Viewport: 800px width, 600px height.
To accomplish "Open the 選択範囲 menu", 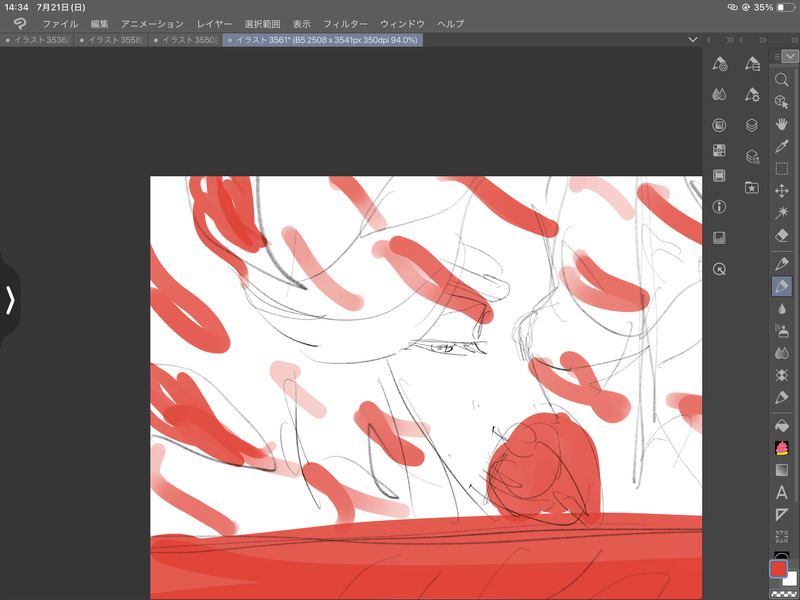I will pos(262,23).
